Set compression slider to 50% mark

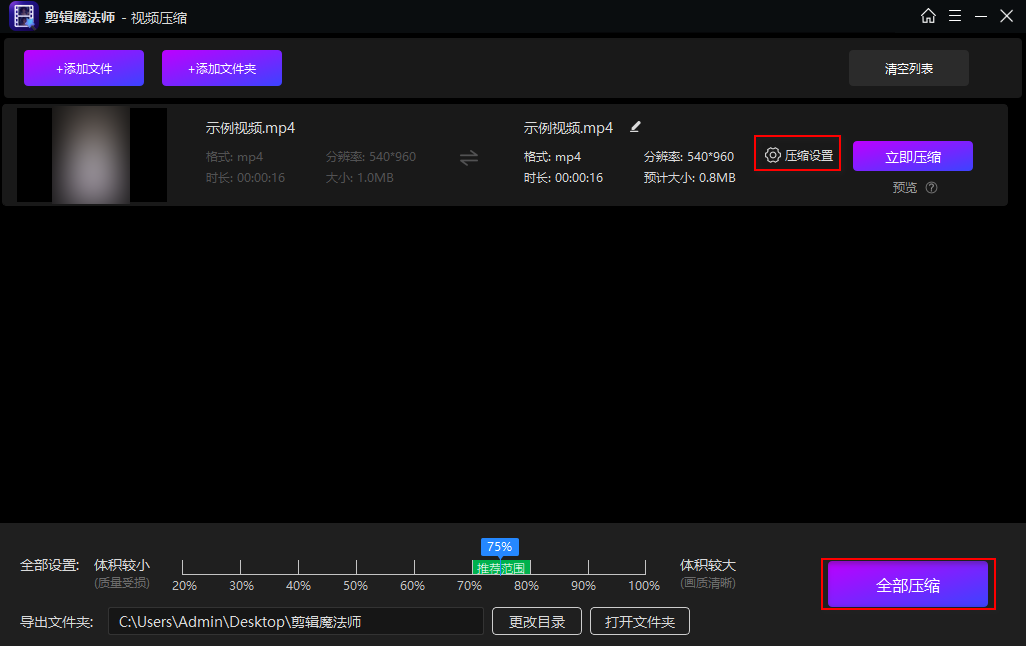coord(356,567)
